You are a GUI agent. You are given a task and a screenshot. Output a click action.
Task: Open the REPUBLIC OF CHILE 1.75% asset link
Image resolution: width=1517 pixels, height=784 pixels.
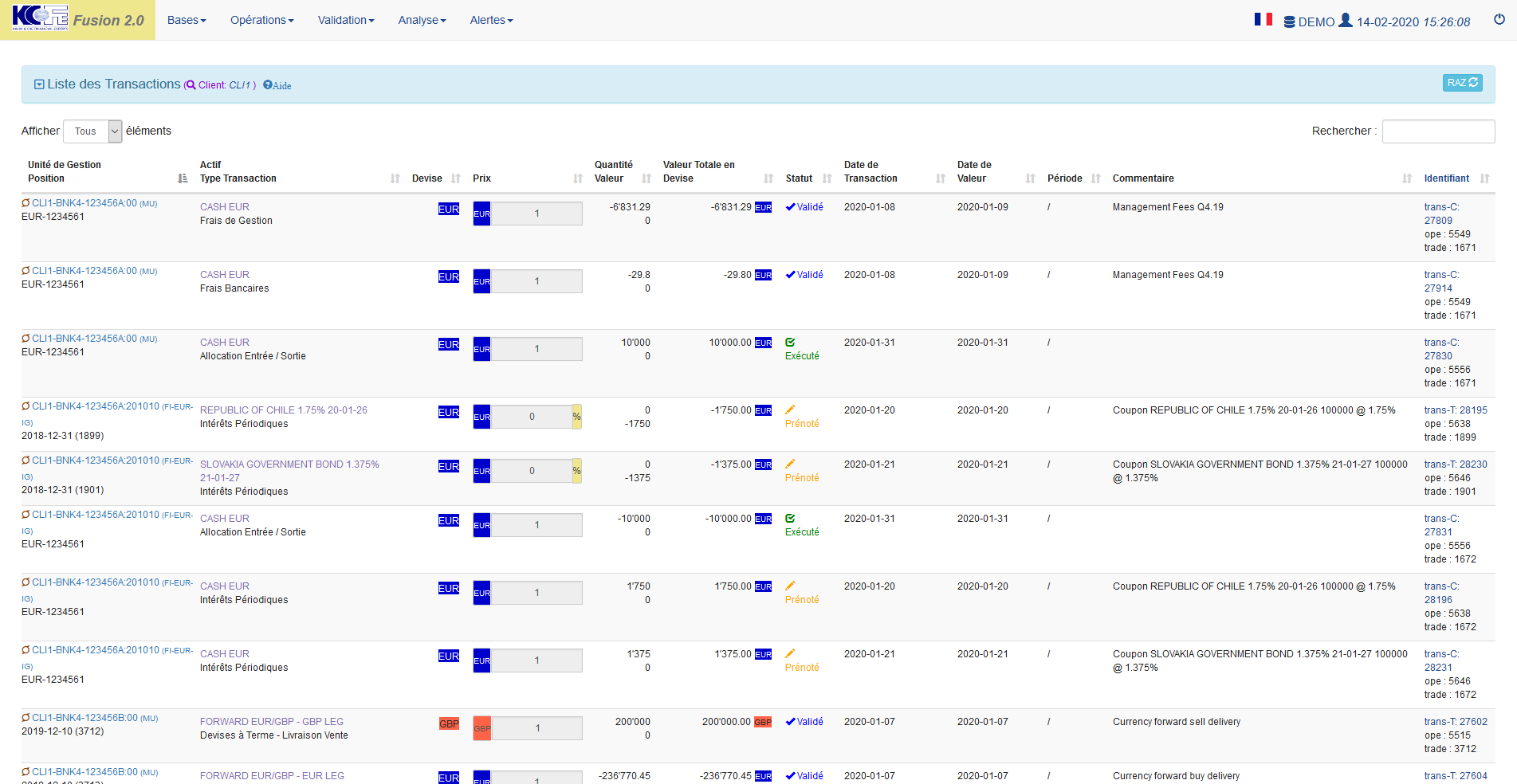point(283,410)
